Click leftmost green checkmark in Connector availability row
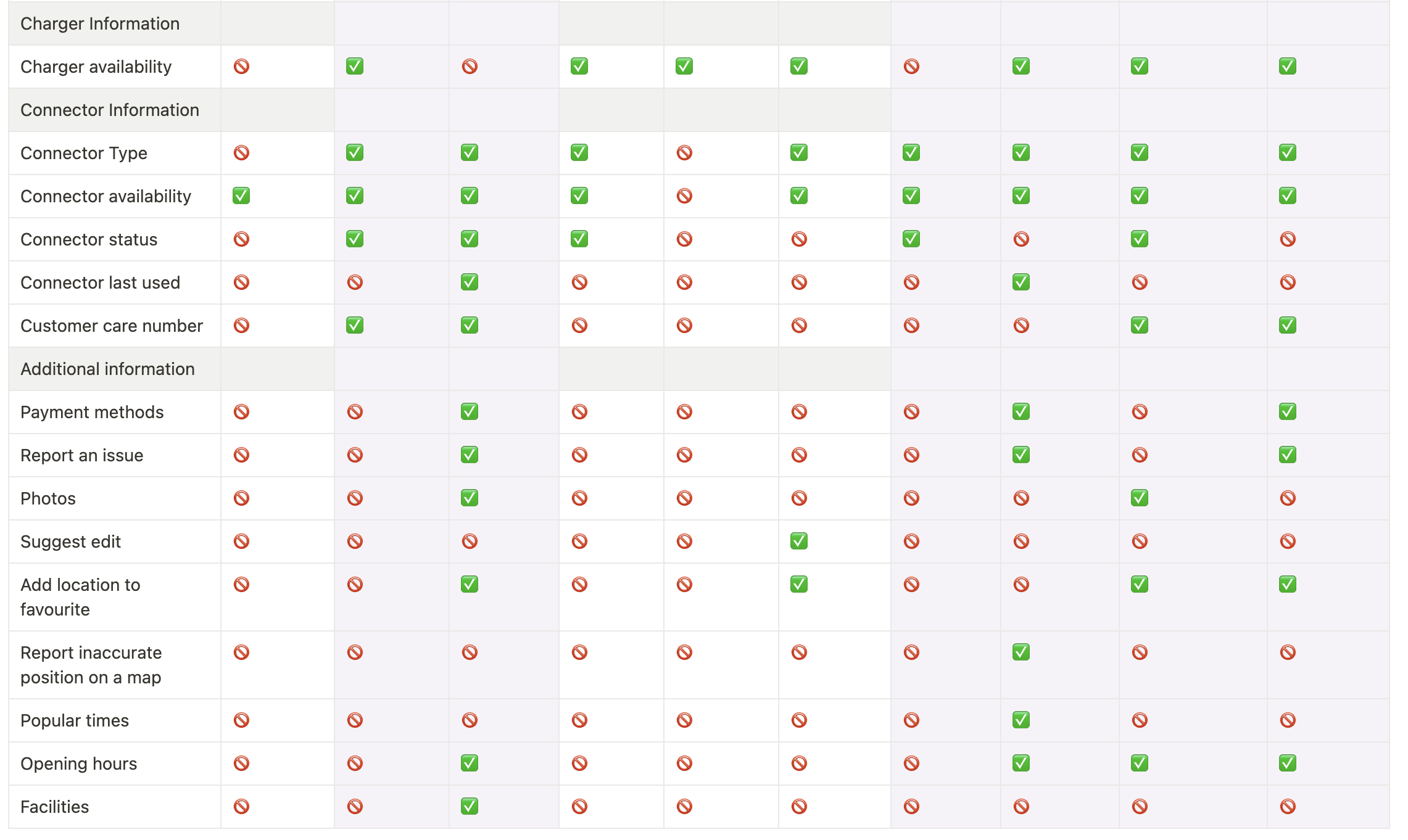This screenshot has width=1408, height=840. [x=241, y=196]
